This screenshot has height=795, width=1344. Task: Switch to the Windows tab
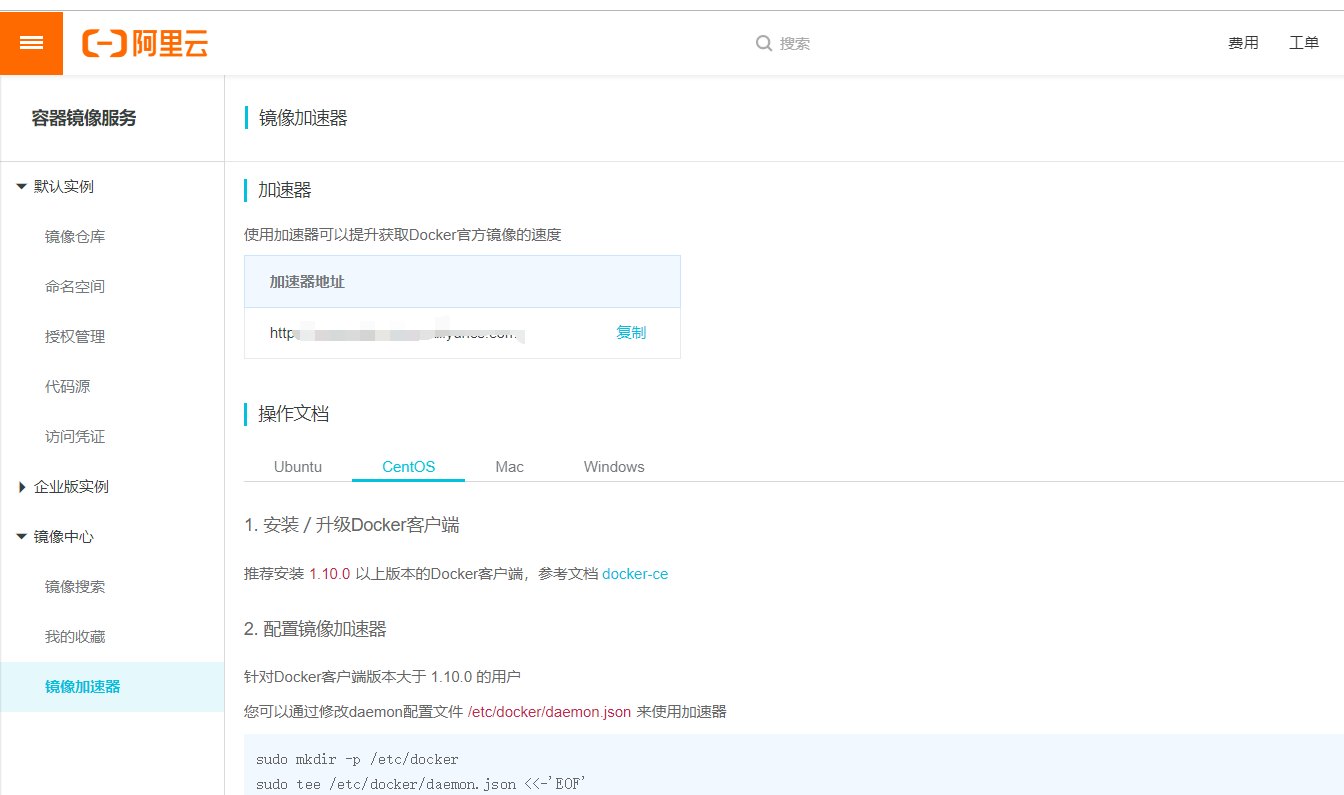(x=614, y=467)
